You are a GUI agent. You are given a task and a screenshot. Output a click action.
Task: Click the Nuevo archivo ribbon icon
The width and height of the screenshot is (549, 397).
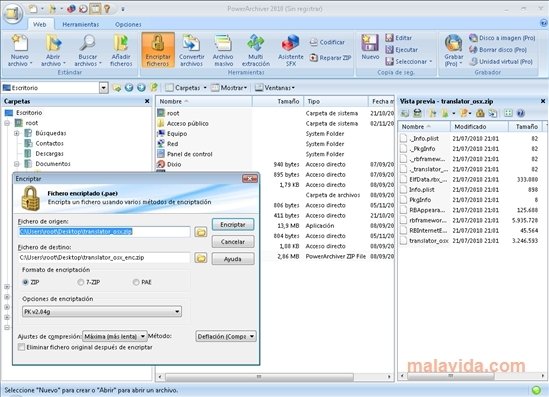click(x=20, y=50)
